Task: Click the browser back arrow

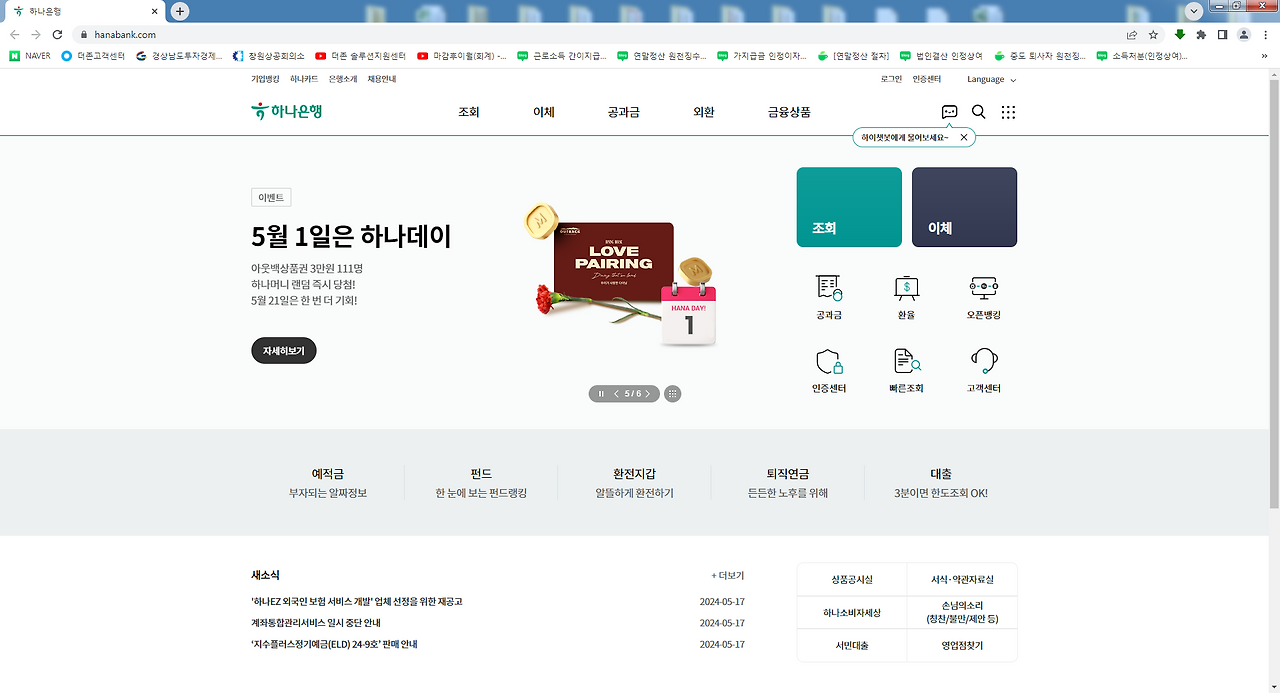Action: pyautogui.click(x=16, y=34)
